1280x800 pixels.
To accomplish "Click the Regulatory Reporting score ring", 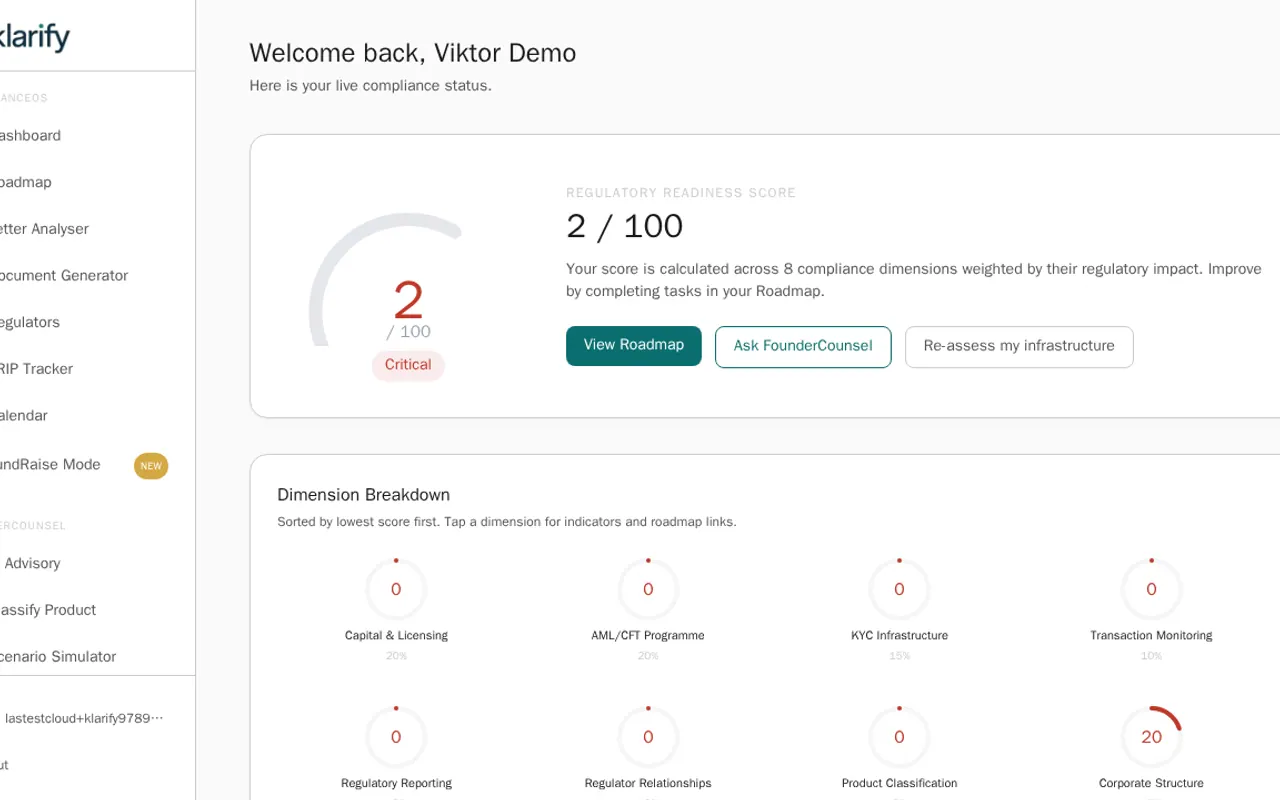I will pyautogui.click(x=396, y=737).
